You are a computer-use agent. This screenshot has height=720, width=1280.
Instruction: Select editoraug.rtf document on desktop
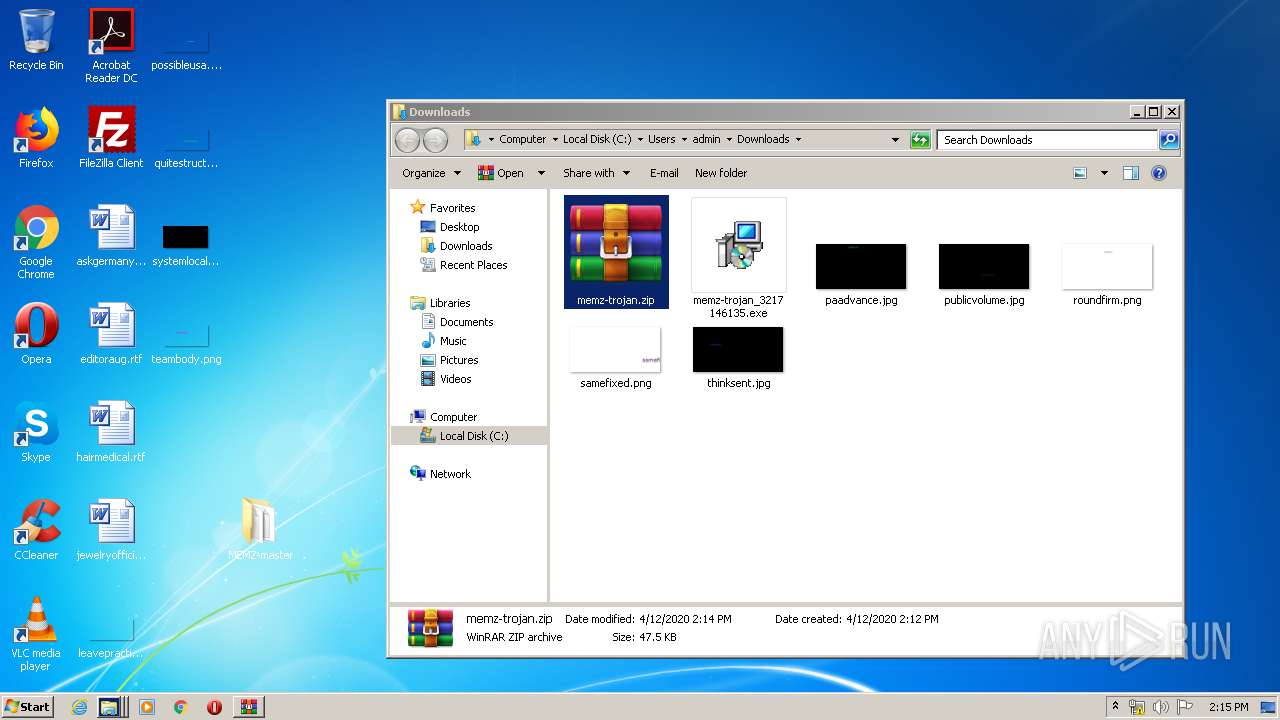click(111, 334)
